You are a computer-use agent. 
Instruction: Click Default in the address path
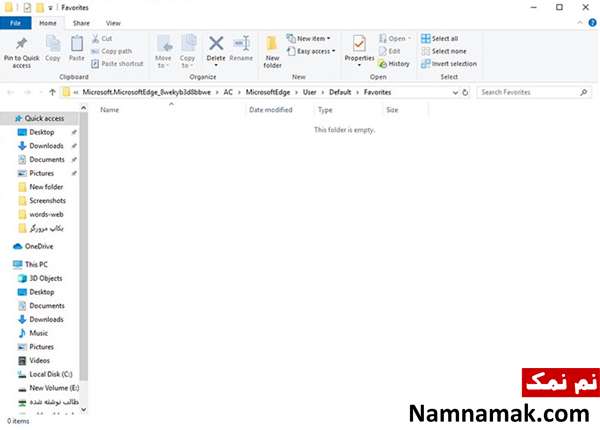[x=340, y=92]
